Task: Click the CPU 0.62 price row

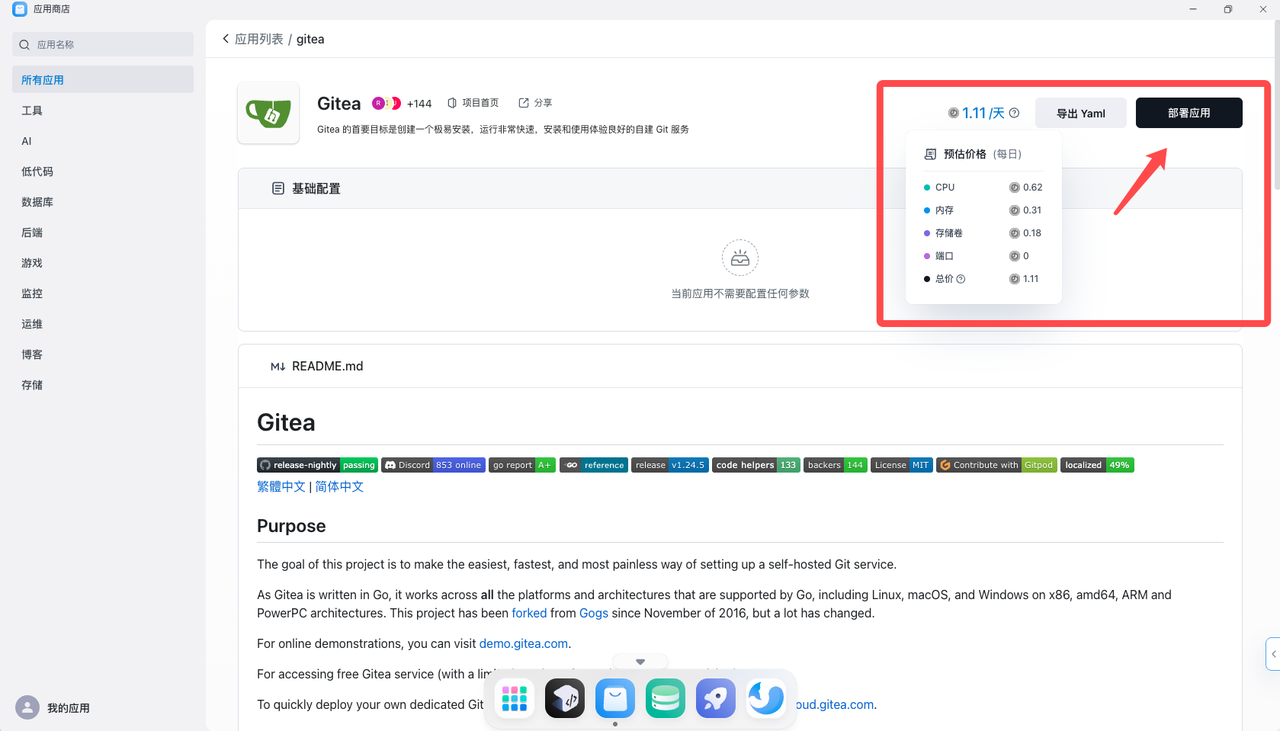Action: point(983,188)
